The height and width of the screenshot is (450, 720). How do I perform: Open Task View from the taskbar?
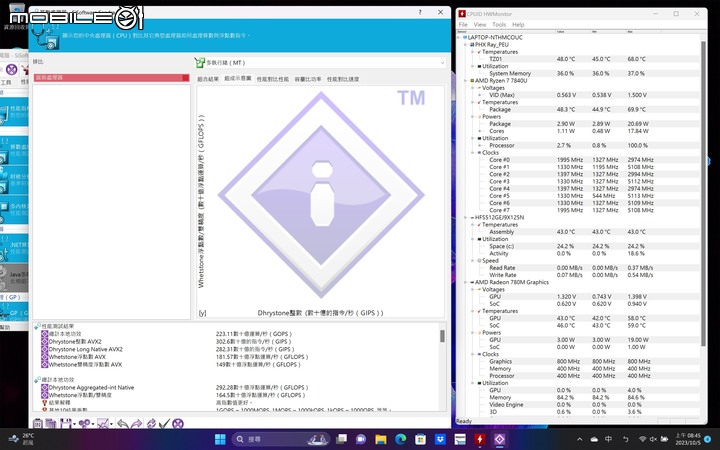[341, 439]
